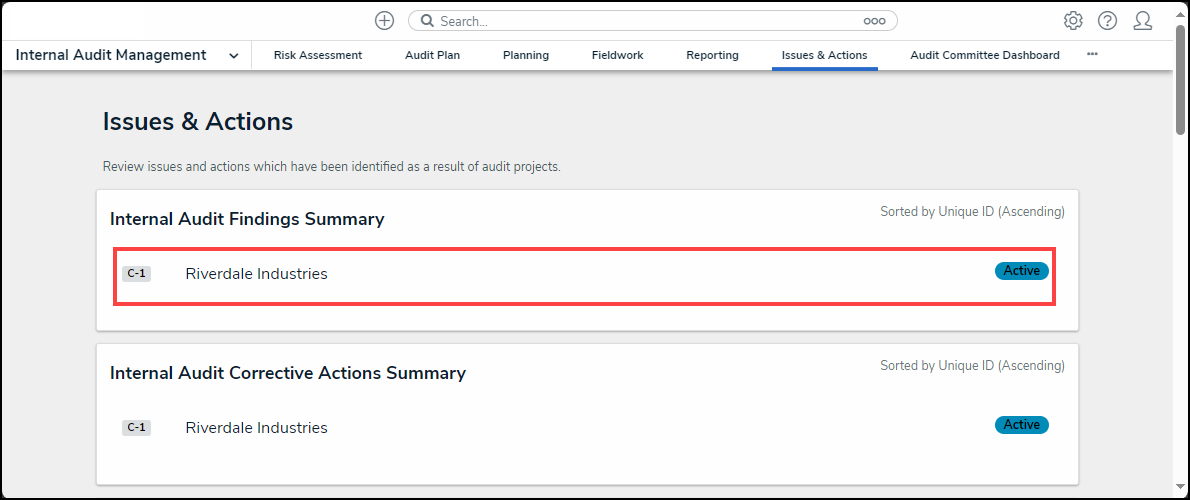Click the plus create-new icon

click(x=384, y=21)
